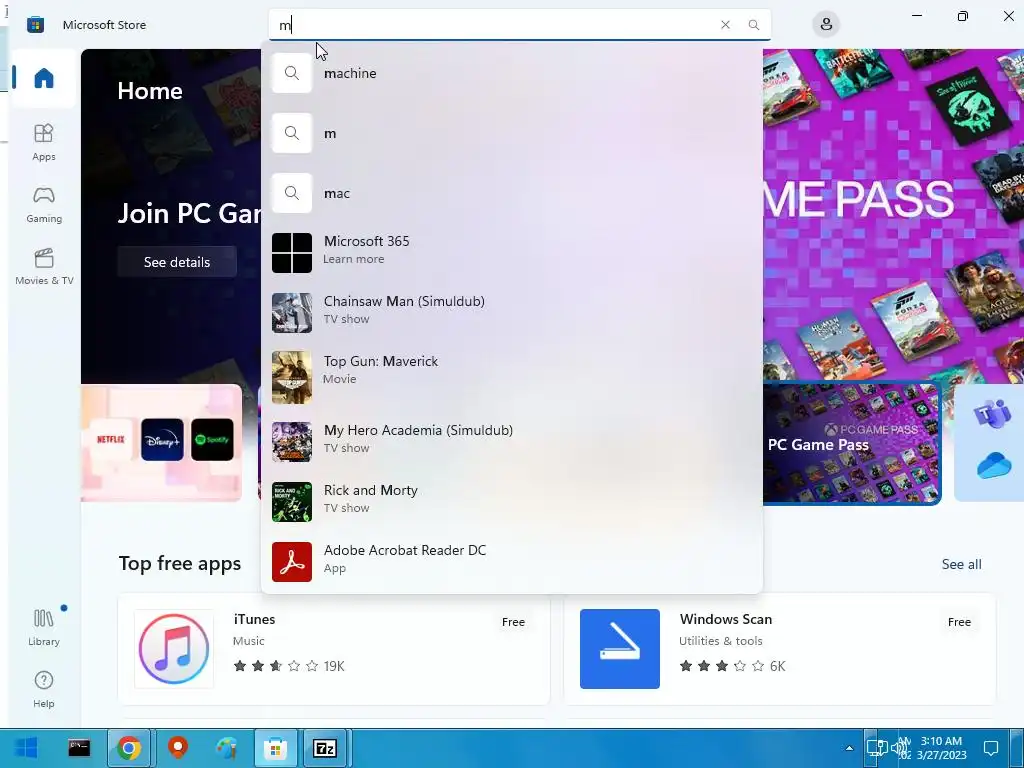Open Adobe Acrobat Reader DC app result

(511, 562)
